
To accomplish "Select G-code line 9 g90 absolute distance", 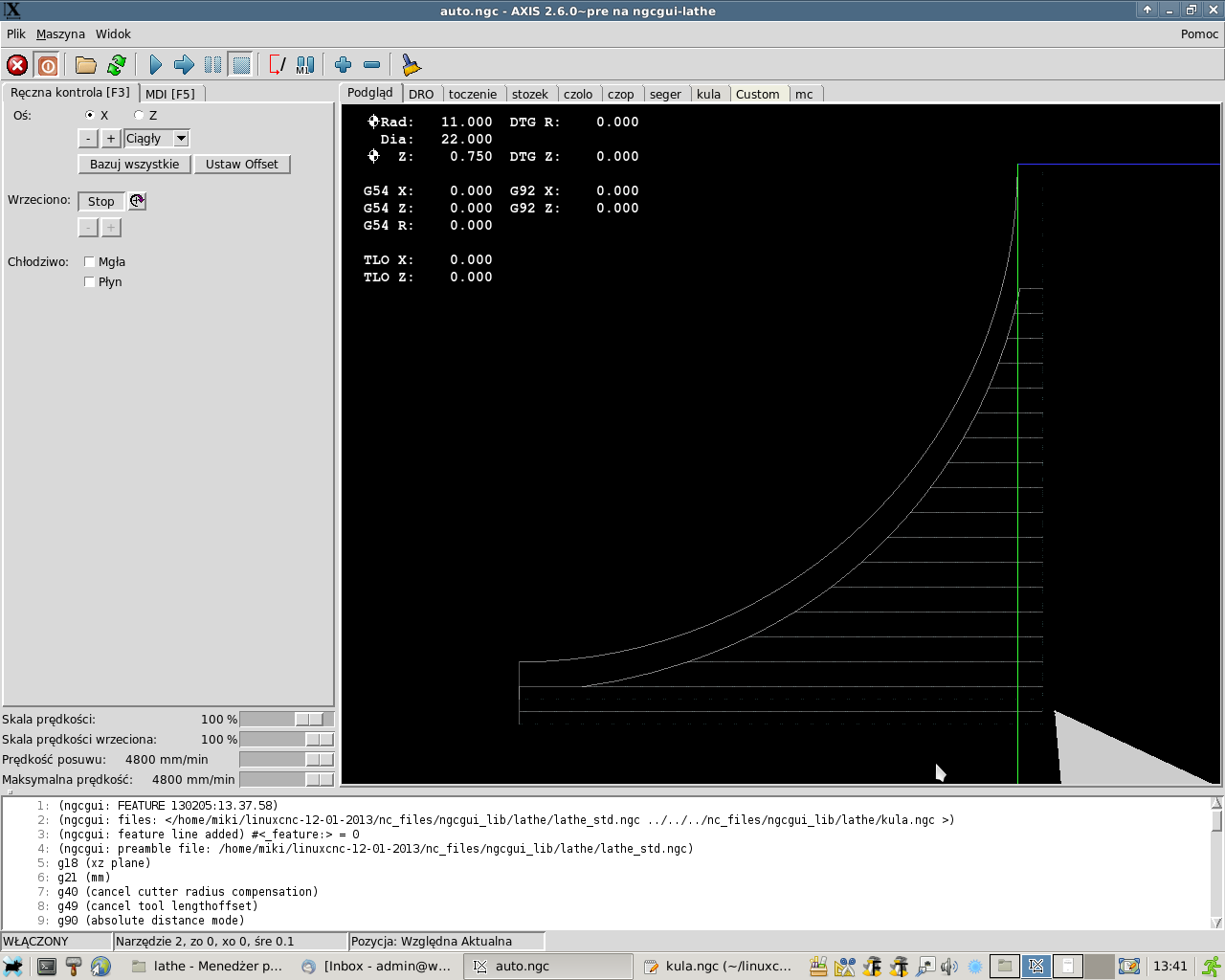I will point(150,921).
